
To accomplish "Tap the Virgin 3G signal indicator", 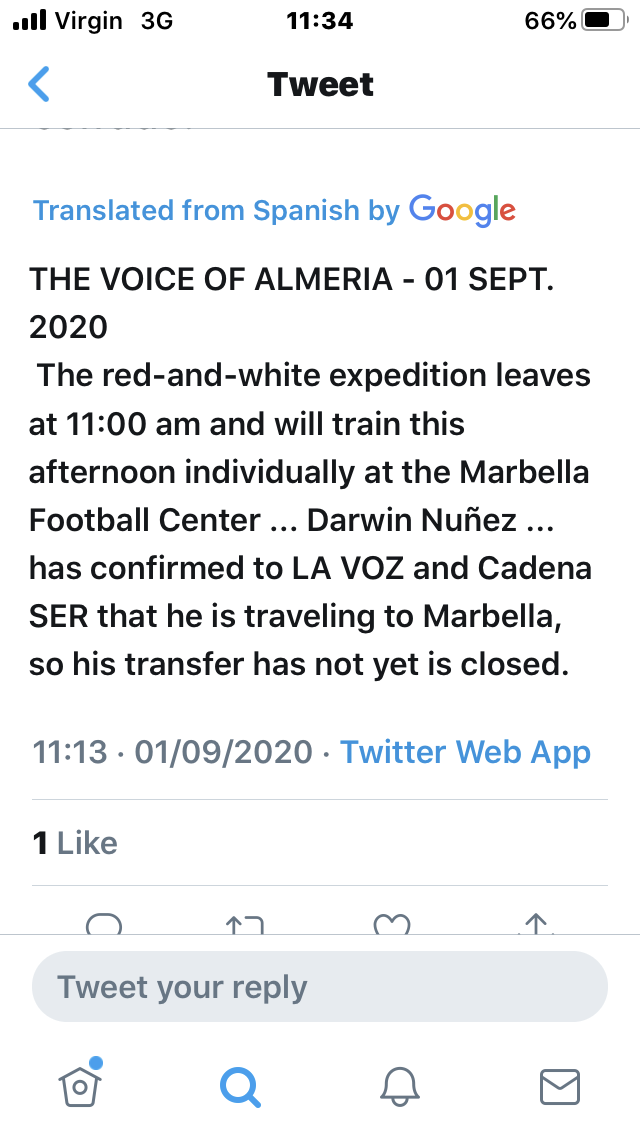I will tap(93, 20).
